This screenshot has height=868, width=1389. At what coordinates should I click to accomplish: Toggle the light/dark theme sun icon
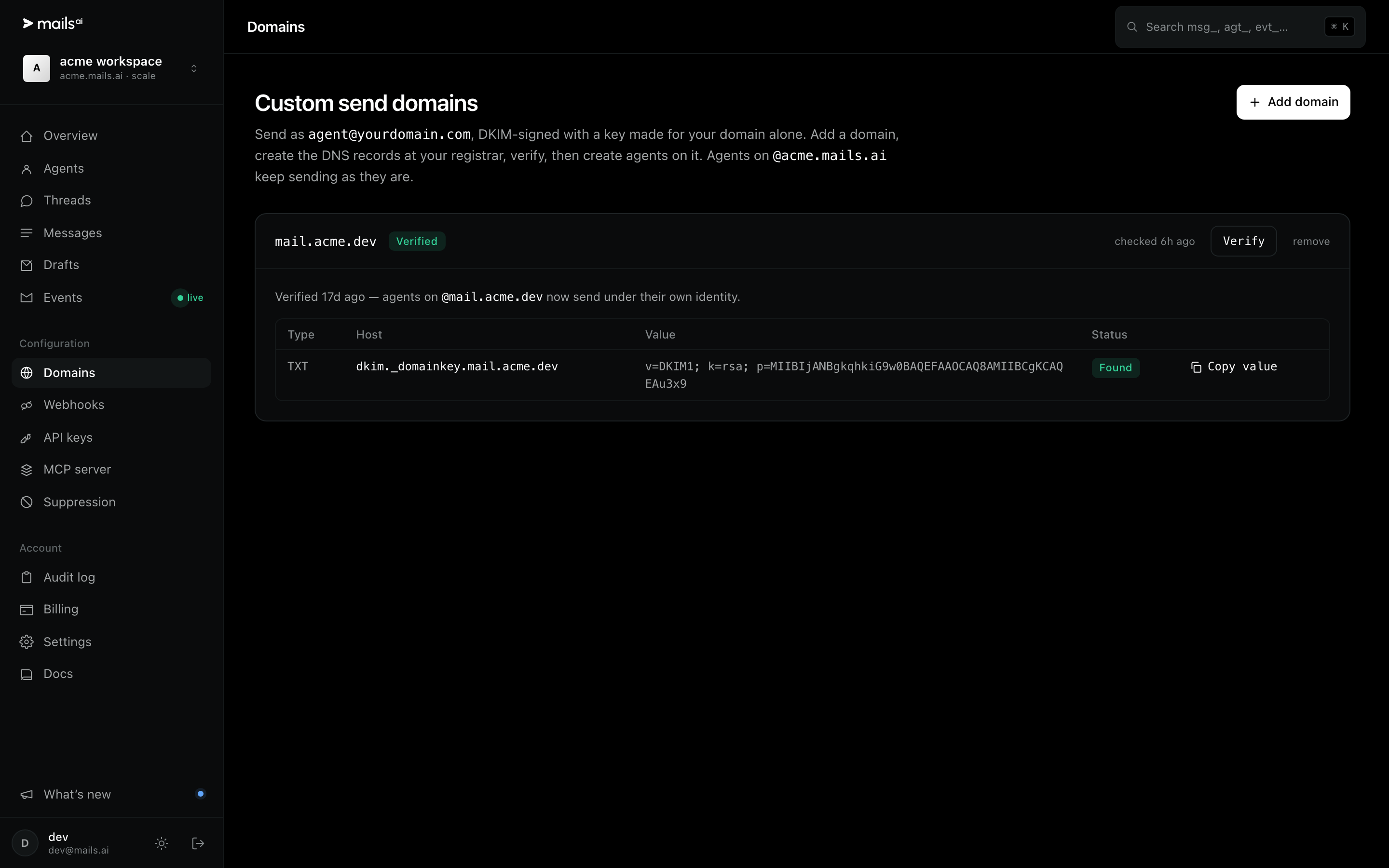[x=162, y=843]
